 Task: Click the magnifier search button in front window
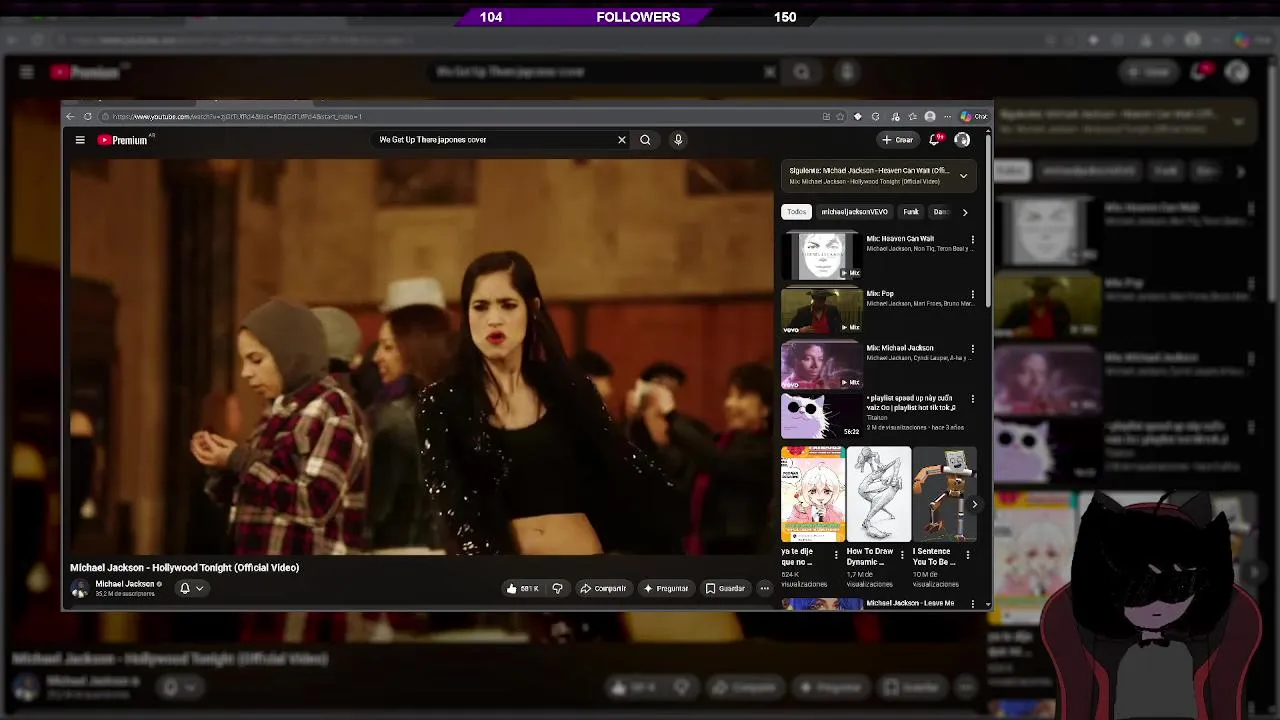click(645, 140)
